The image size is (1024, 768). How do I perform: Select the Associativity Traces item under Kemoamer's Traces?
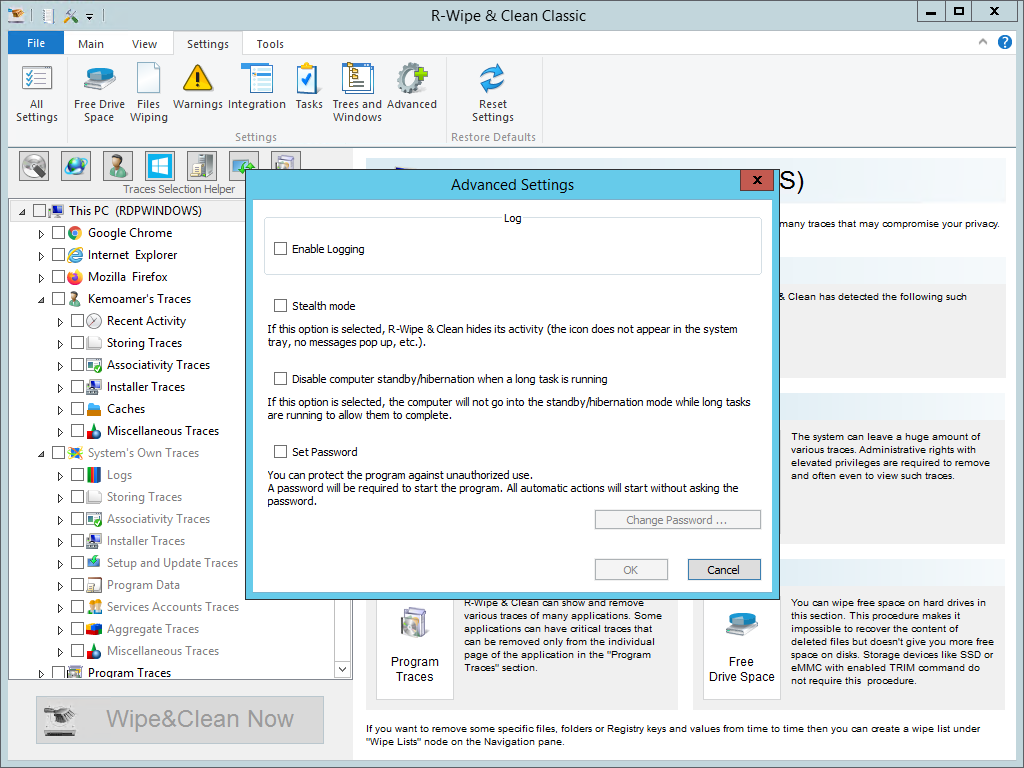click(158, 365)
